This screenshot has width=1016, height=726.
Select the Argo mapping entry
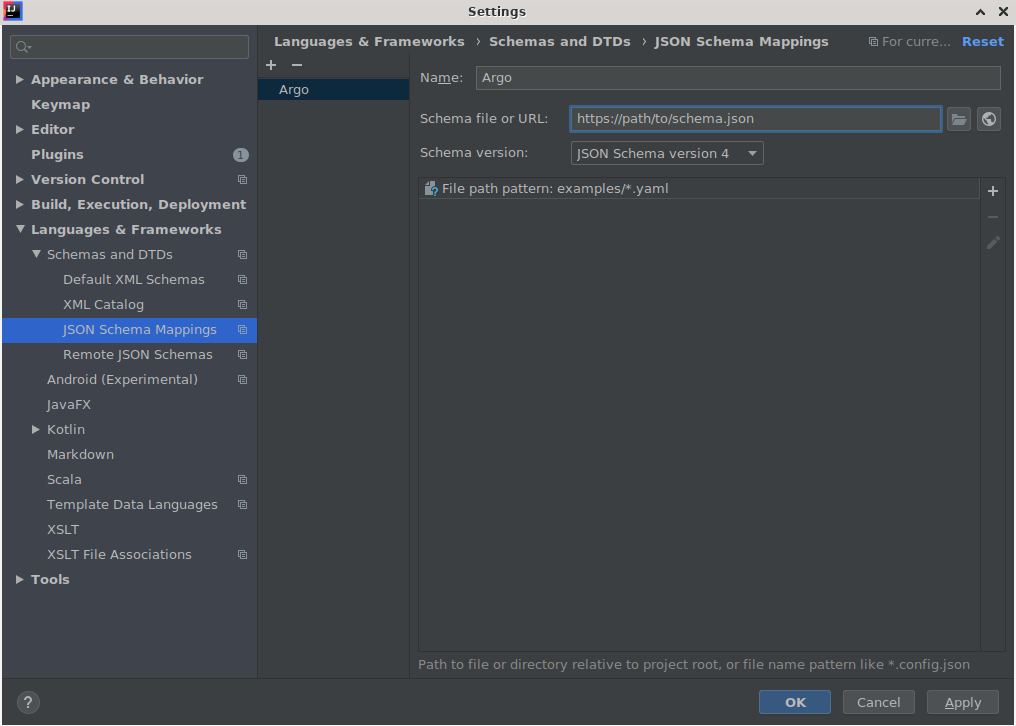[x=294, y=89]
